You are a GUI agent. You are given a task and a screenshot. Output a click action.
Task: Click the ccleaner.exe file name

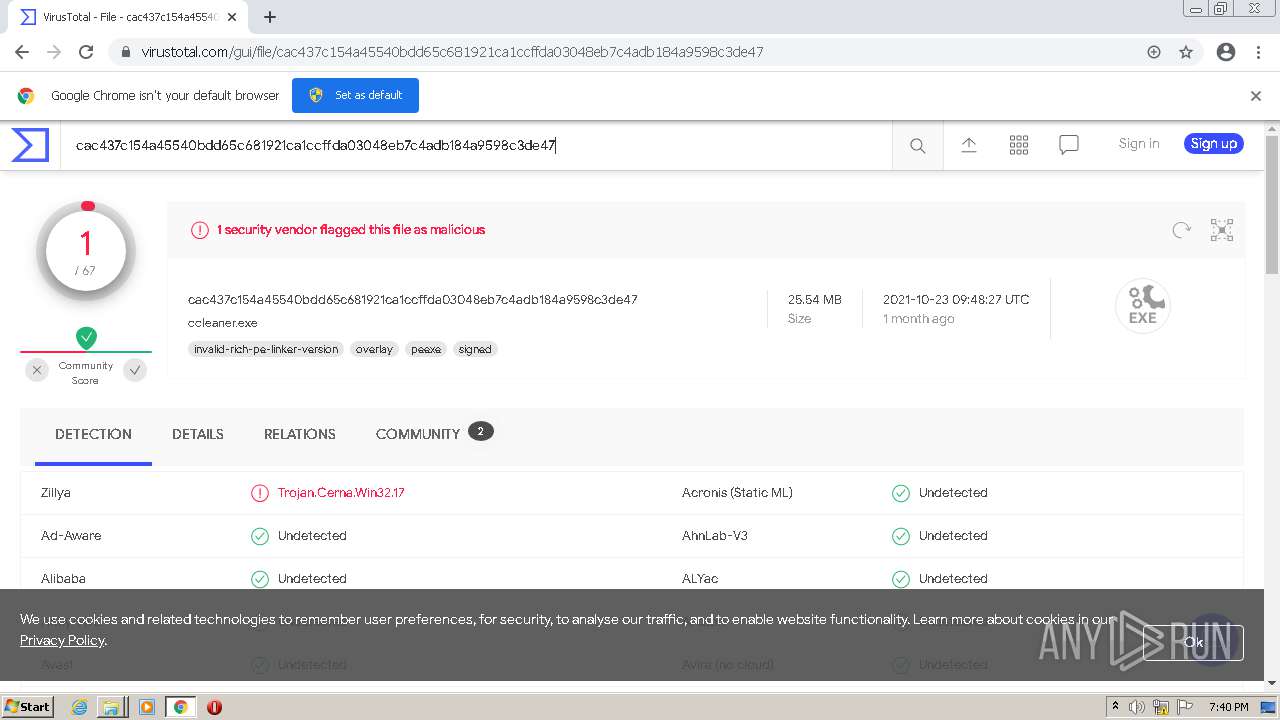pos(223,323)
